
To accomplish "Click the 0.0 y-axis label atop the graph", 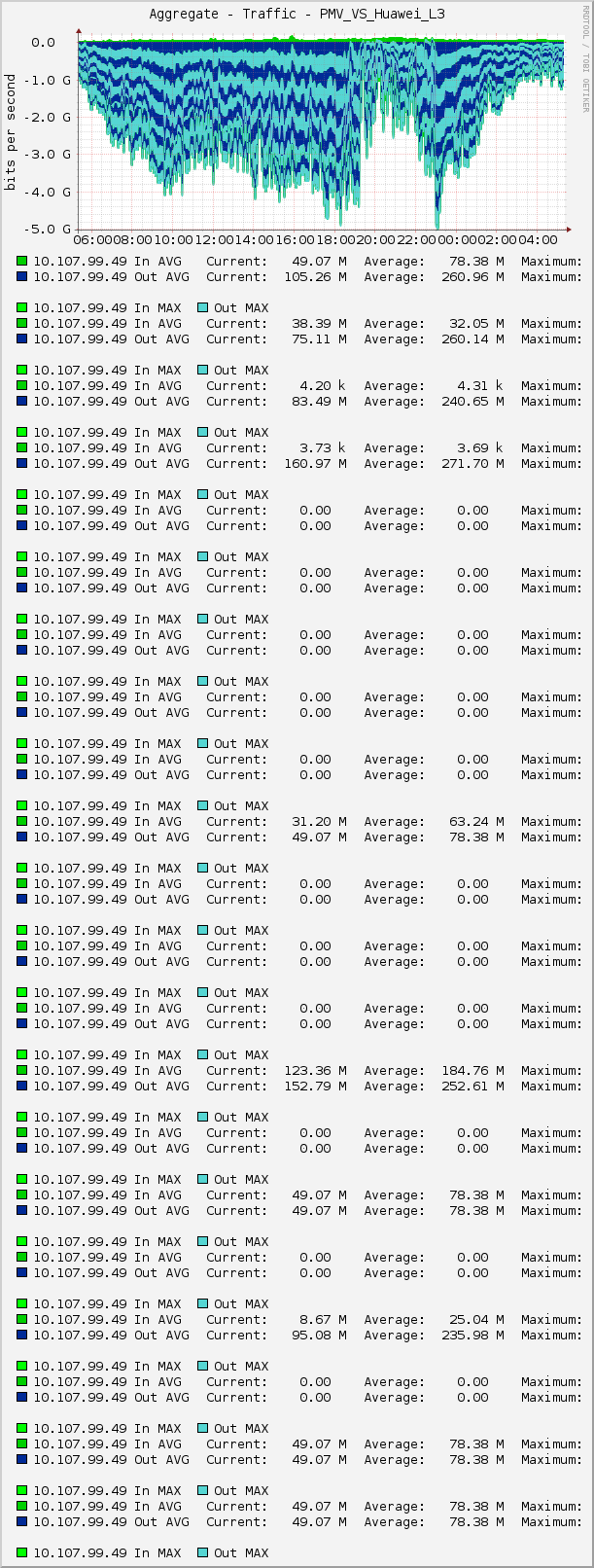I will [x=43, y=43].
